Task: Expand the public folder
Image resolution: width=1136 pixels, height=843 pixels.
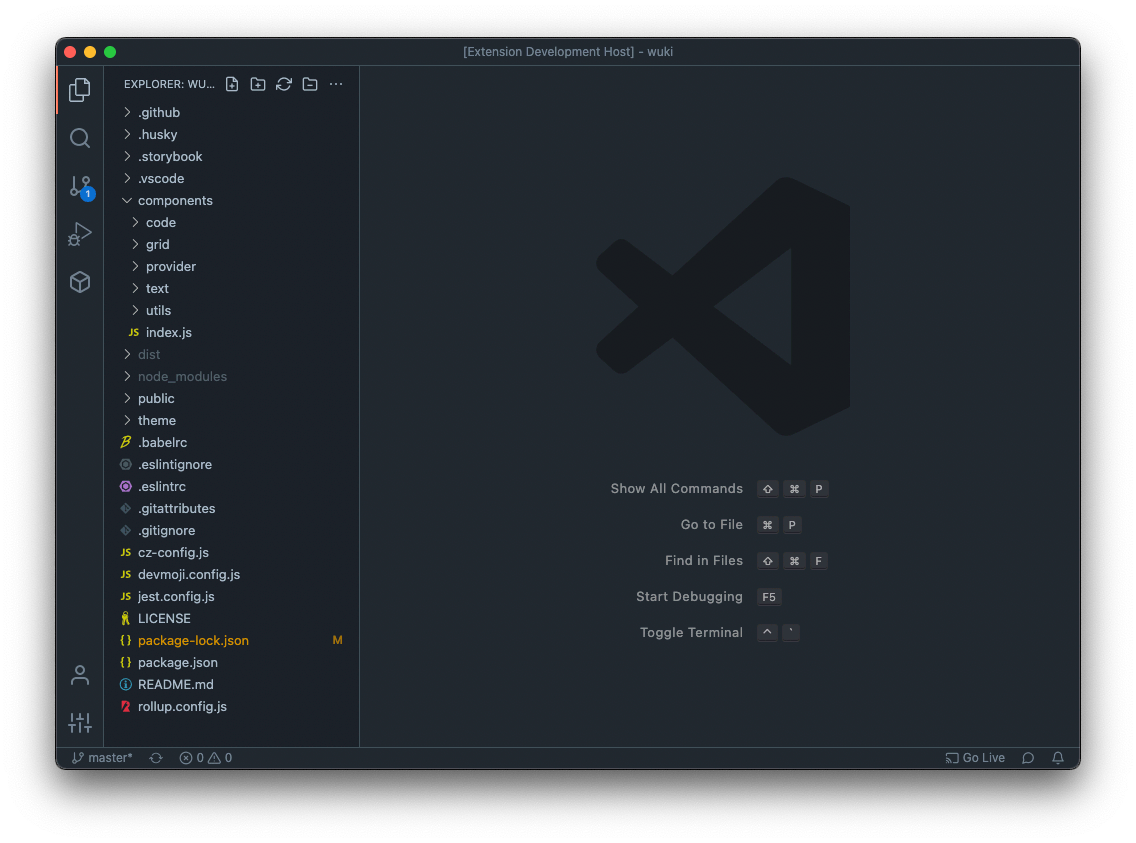Action: (x=232, y=398)
